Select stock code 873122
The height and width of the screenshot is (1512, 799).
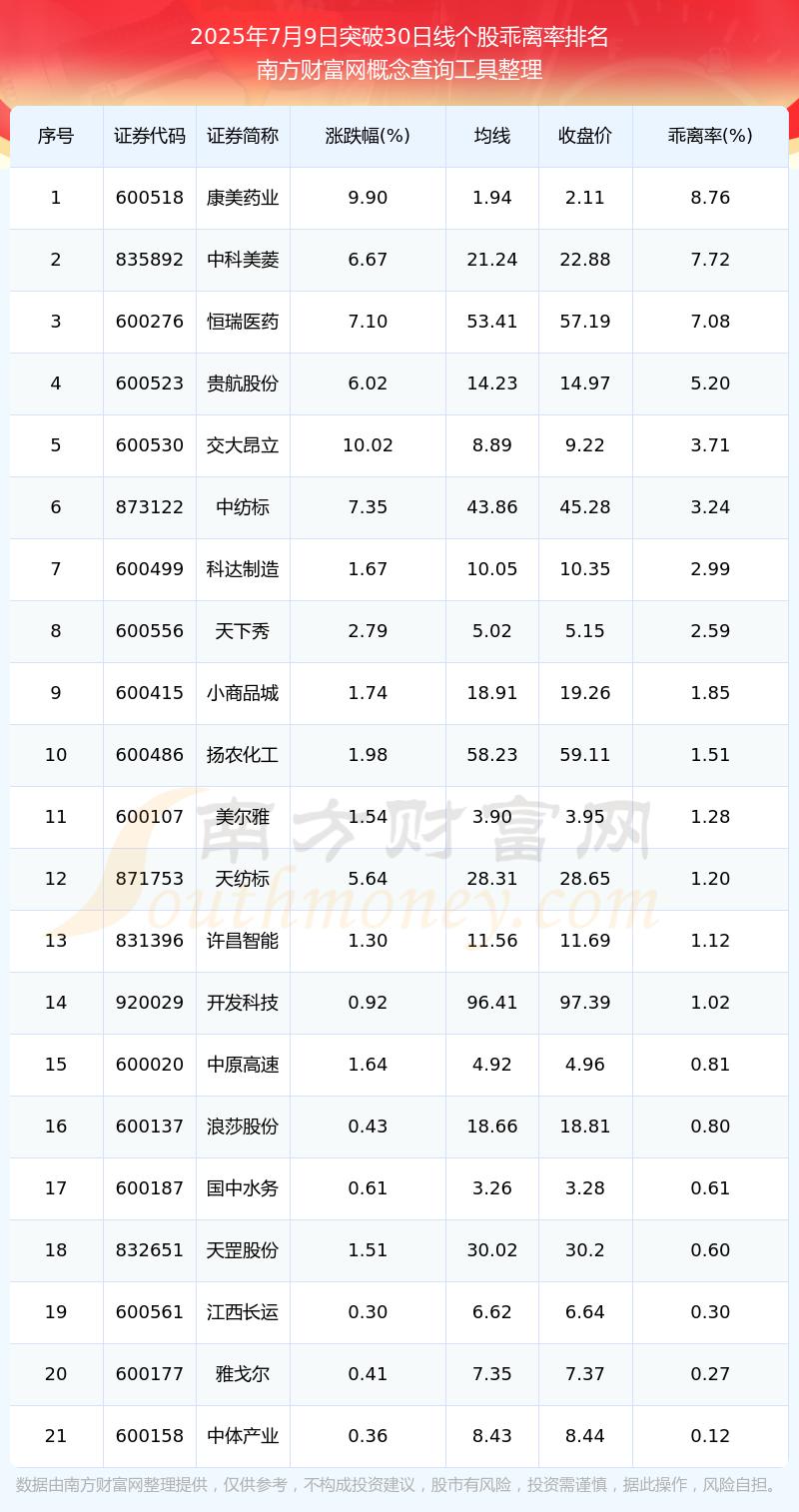pos(150,507)
